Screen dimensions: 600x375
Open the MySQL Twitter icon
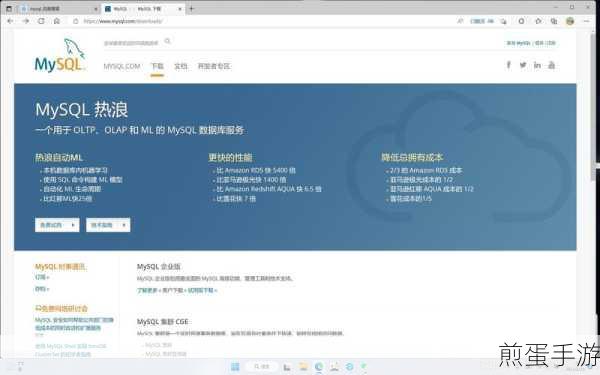click(523, 65)
